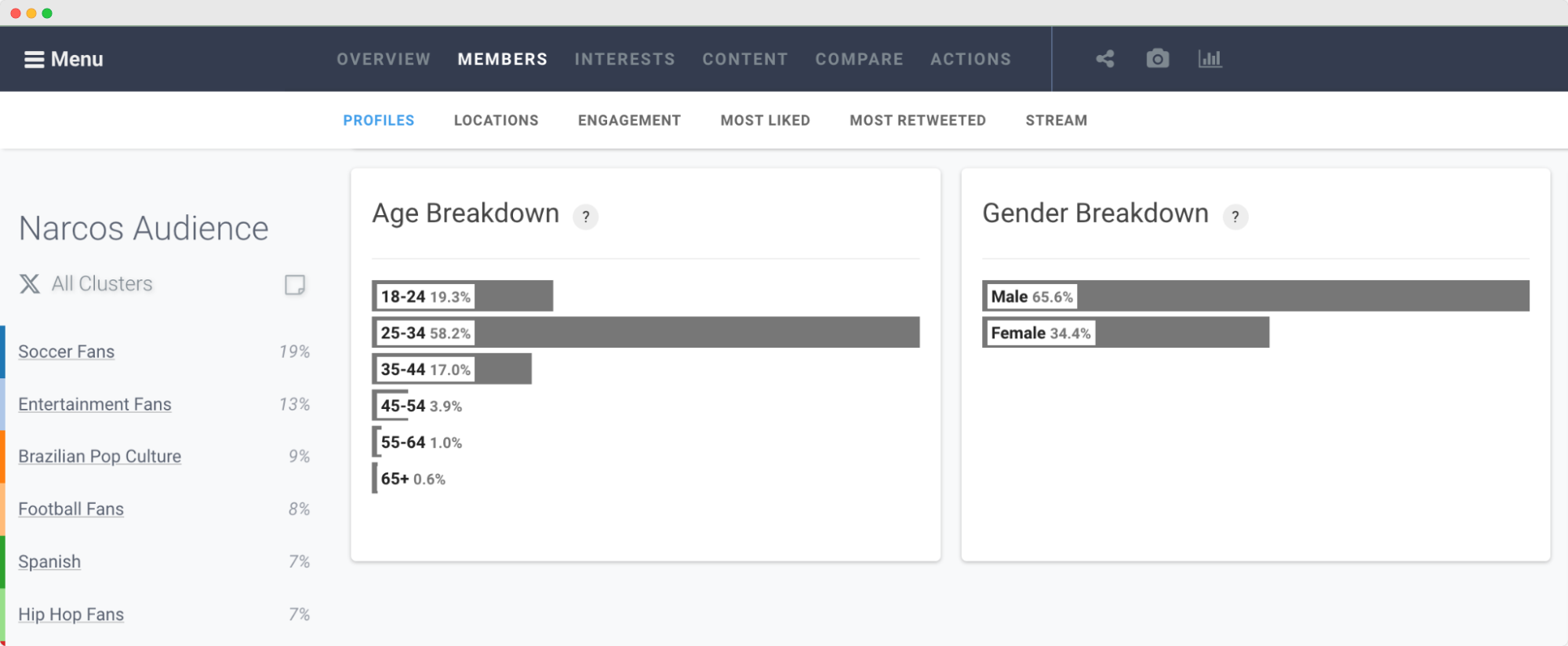Viewport: 1568px width, 646px height.
Task: Click the Female gender bar
Action: [x=1126, y=333]
